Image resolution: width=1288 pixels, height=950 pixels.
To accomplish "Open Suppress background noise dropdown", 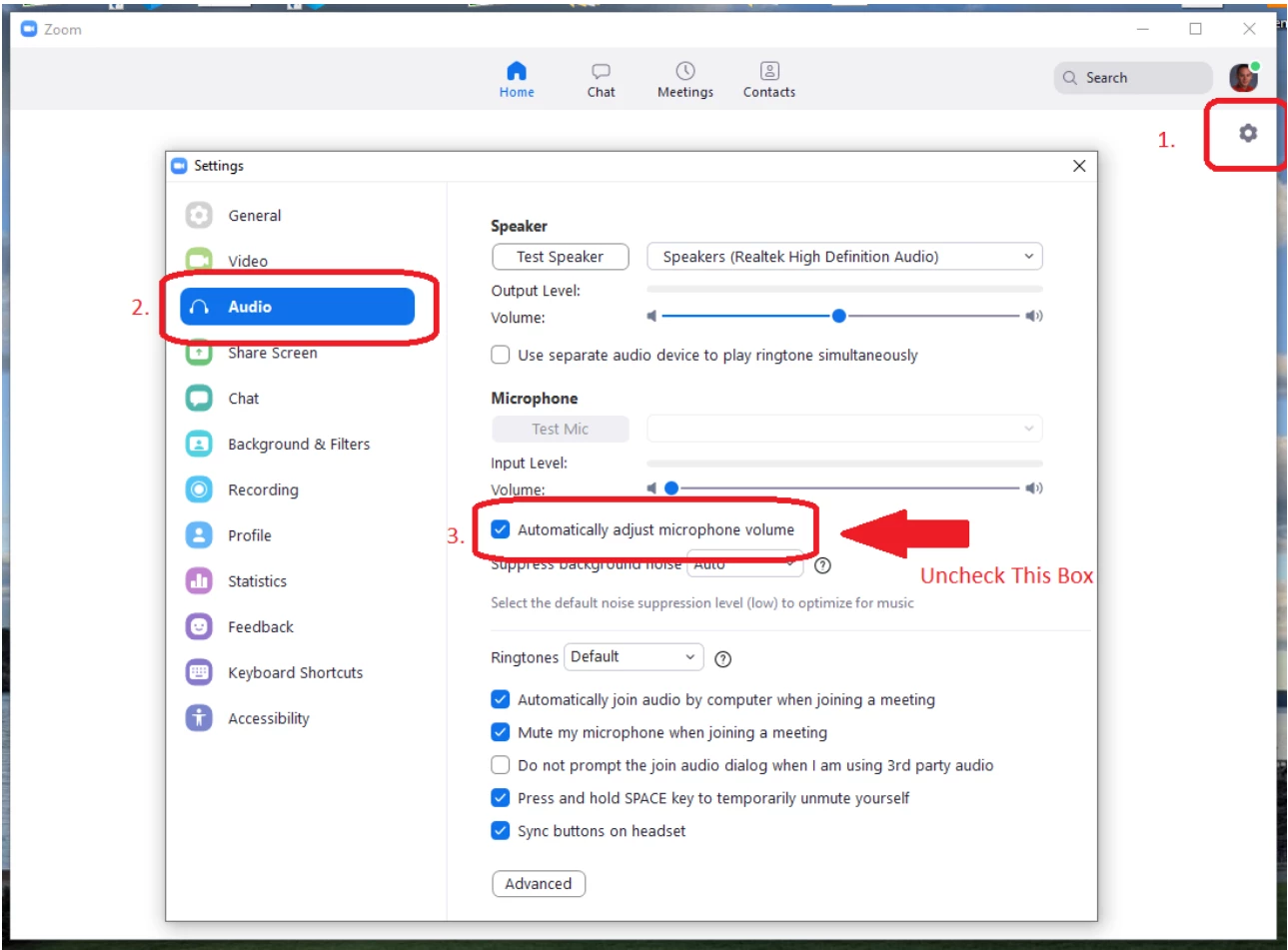I will pyautogui.click(x=745, y=564).
